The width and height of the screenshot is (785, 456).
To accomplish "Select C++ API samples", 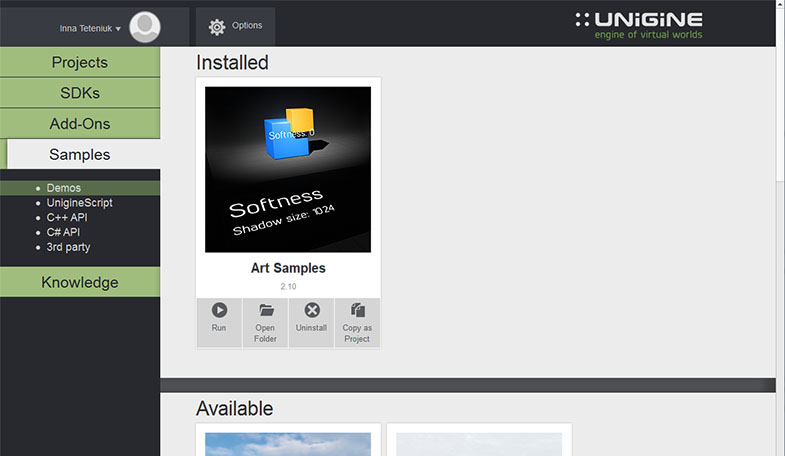I will point(67,217).
